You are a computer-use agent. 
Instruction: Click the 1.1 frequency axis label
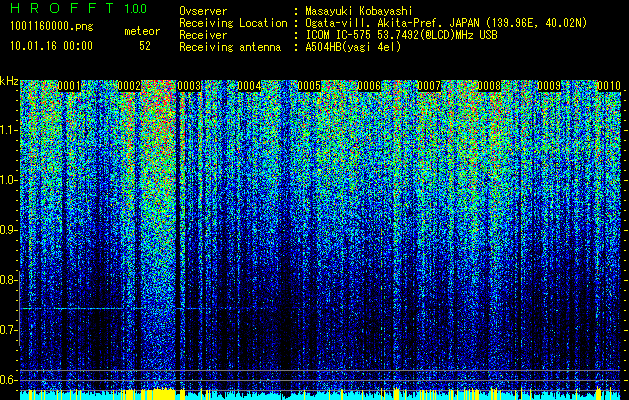coord(8,130)
